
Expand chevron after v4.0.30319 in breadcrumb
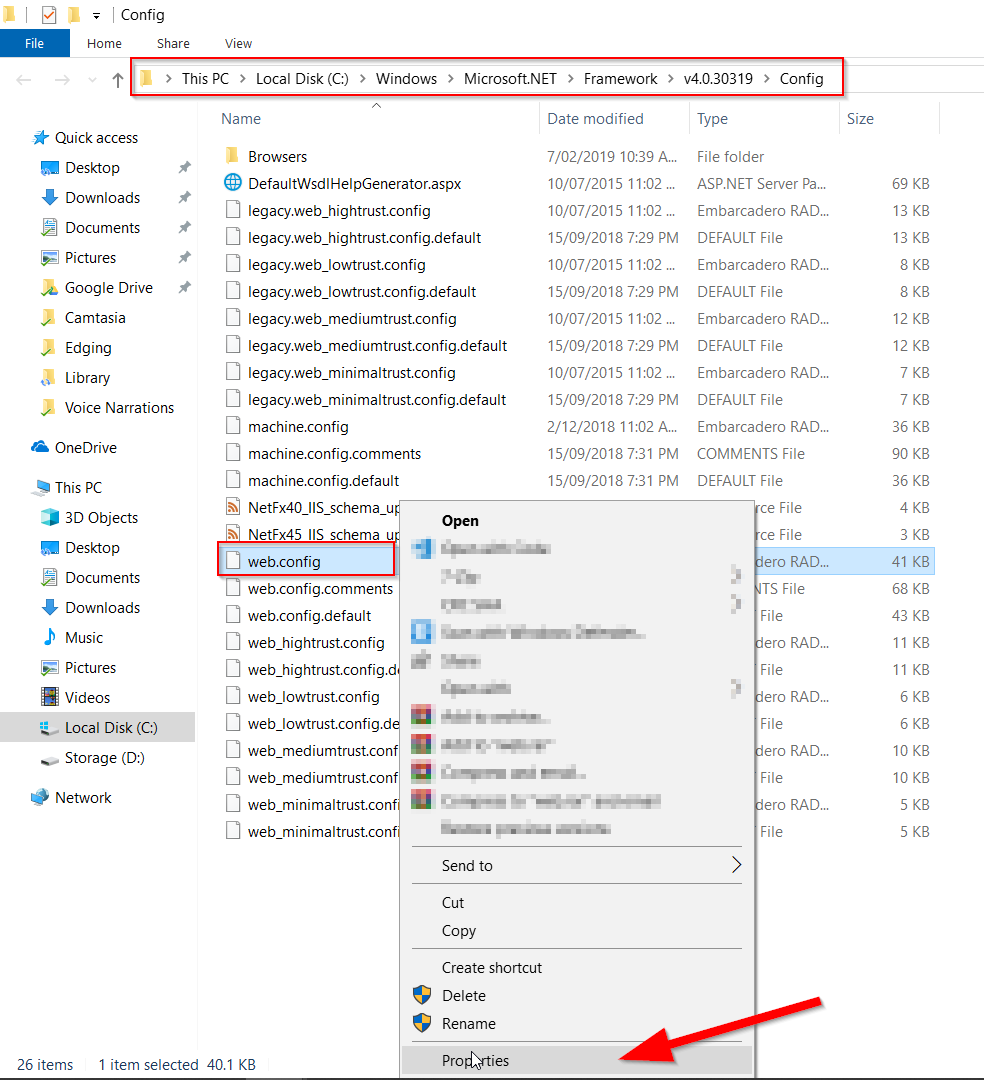[766, 79]
